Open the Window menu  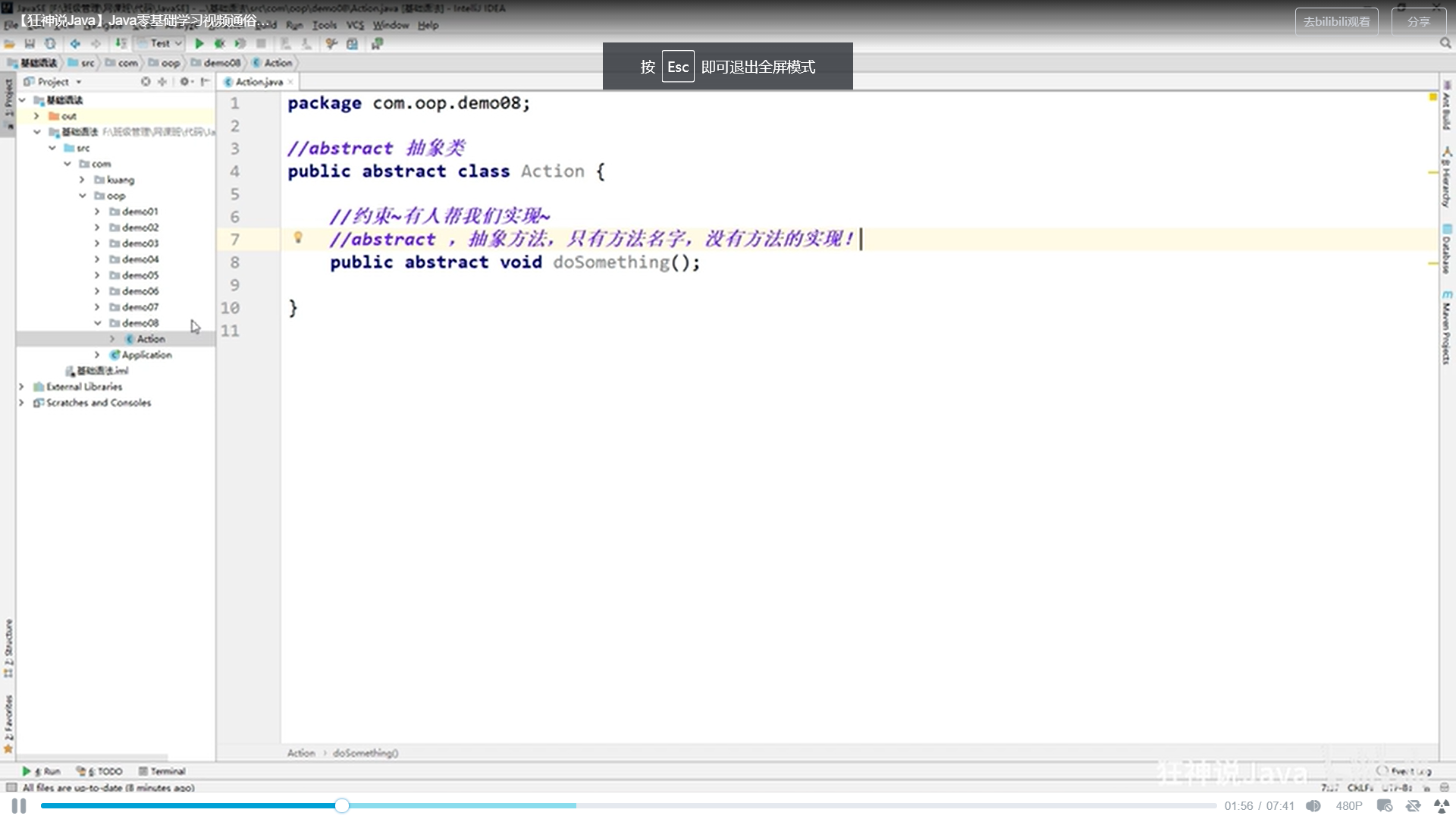[x=391, y=25]
